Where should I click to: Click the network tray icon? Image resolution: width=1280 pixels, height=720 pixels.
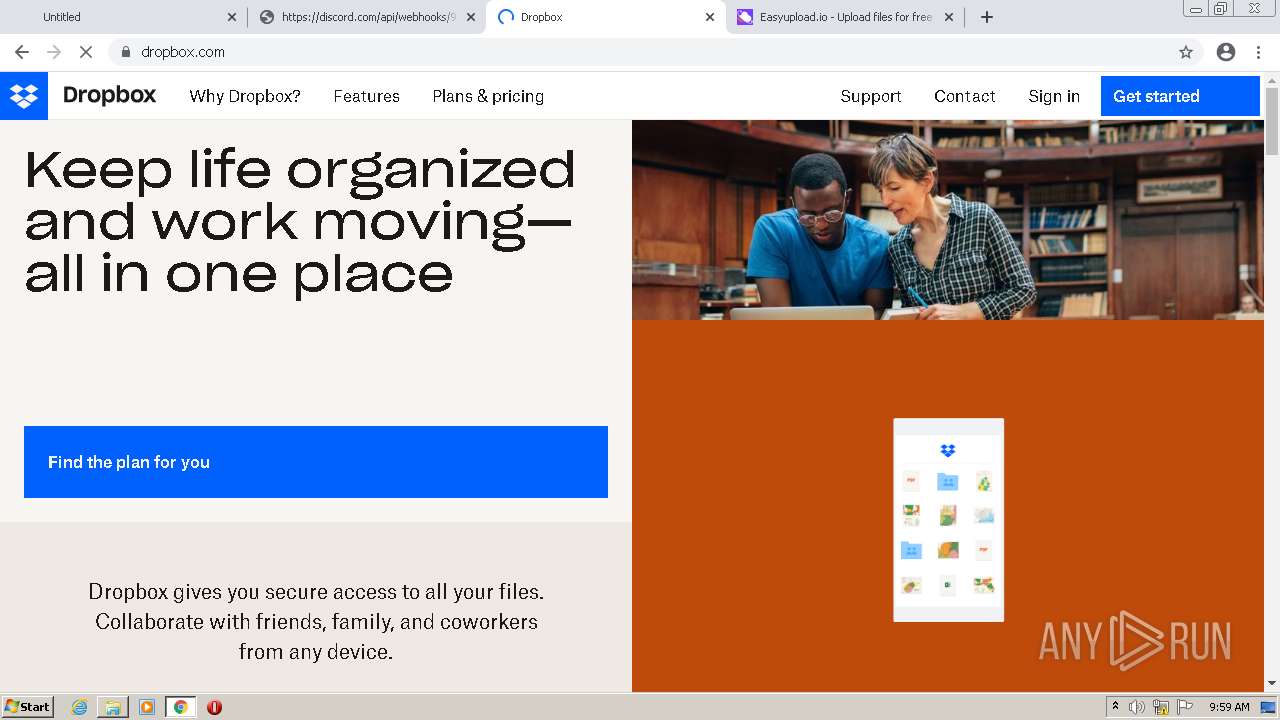click(1161, 707)
